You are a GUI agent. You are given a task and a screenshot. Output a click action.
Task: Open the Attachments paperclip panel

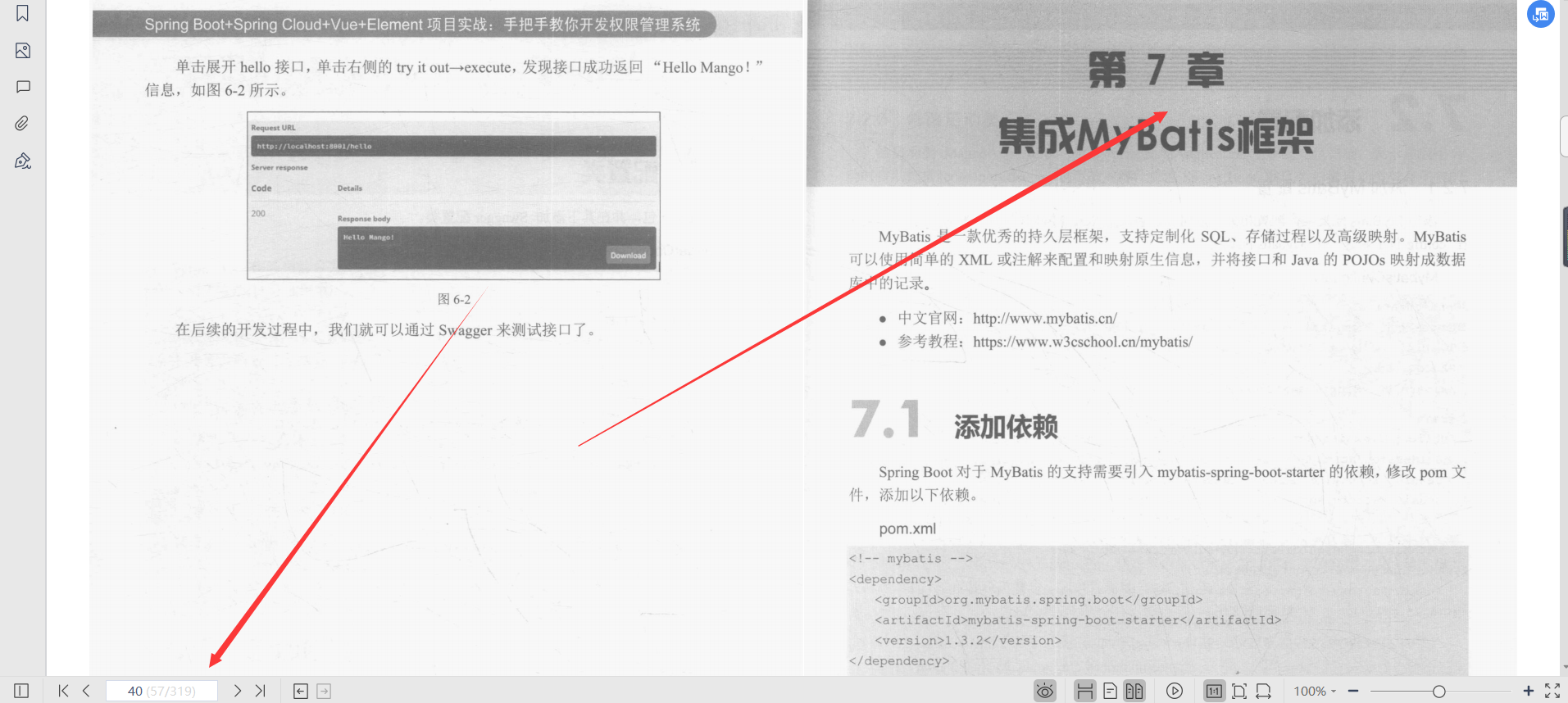coord(22,124)
